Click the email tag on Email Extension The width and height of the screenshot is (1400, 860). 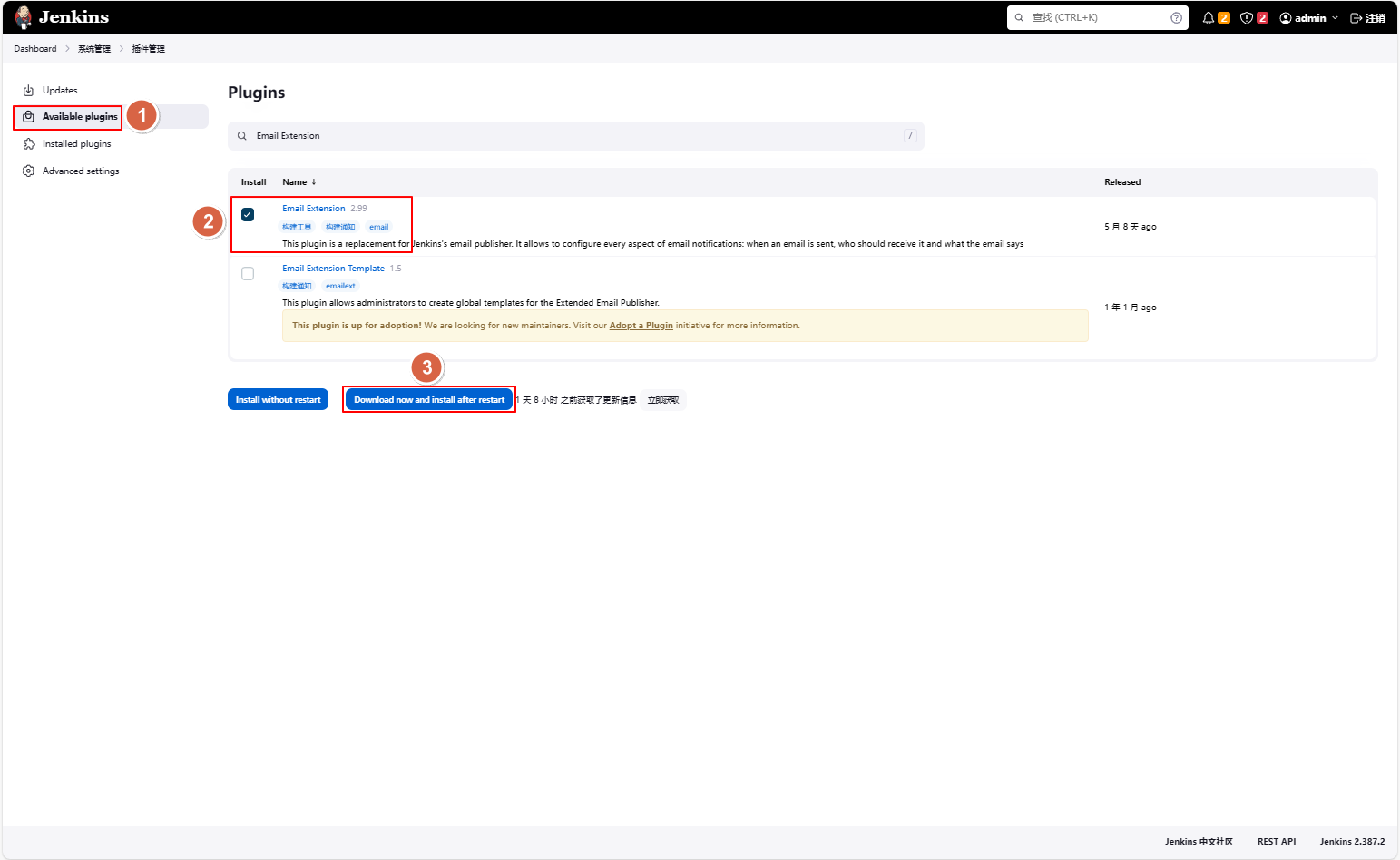coord(379,227)
